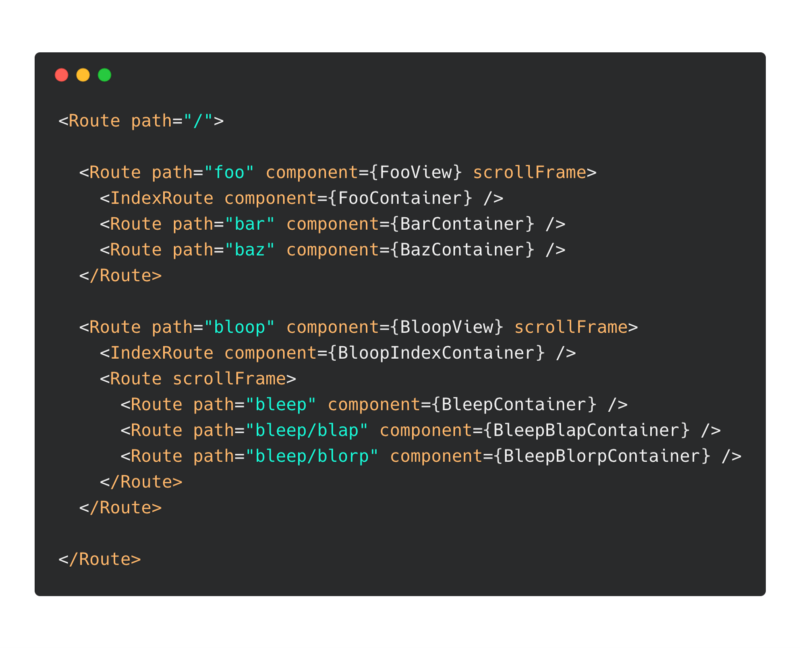Click the green maximize window dot
The width and height of the screenshot is (800, 648).
(104, 75)
